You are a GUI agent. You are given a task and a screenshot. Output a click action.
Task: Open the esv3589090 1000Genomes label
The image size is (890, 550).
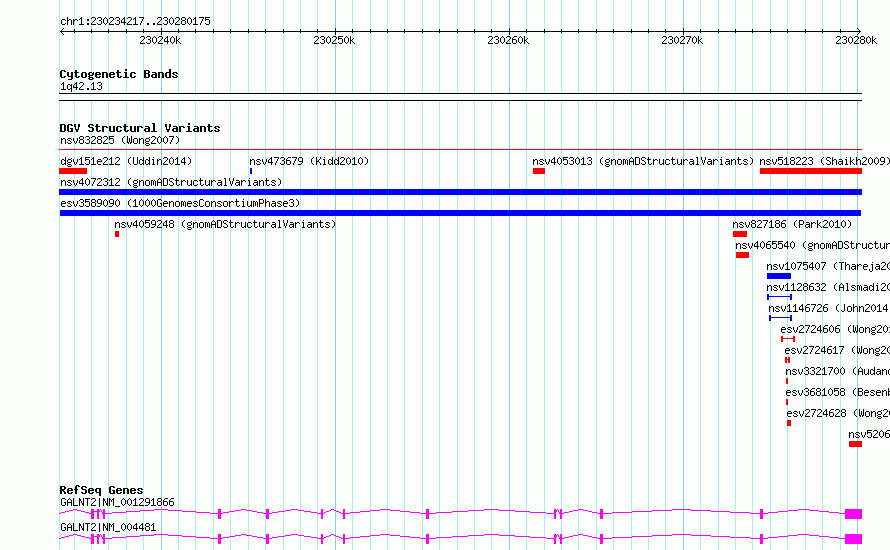coord(180,203)
